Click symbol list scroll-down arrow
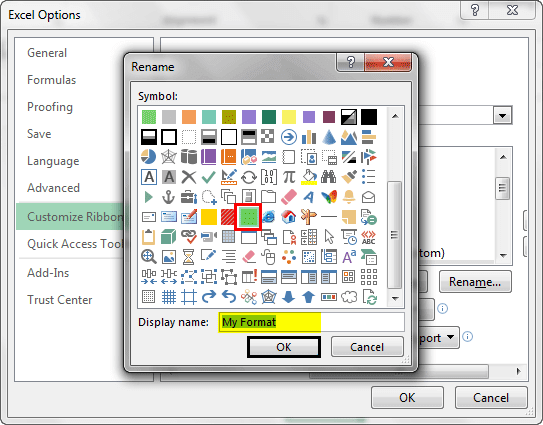Image resolution: width=543 pixels, height=425 pixels. click(395, 298)
